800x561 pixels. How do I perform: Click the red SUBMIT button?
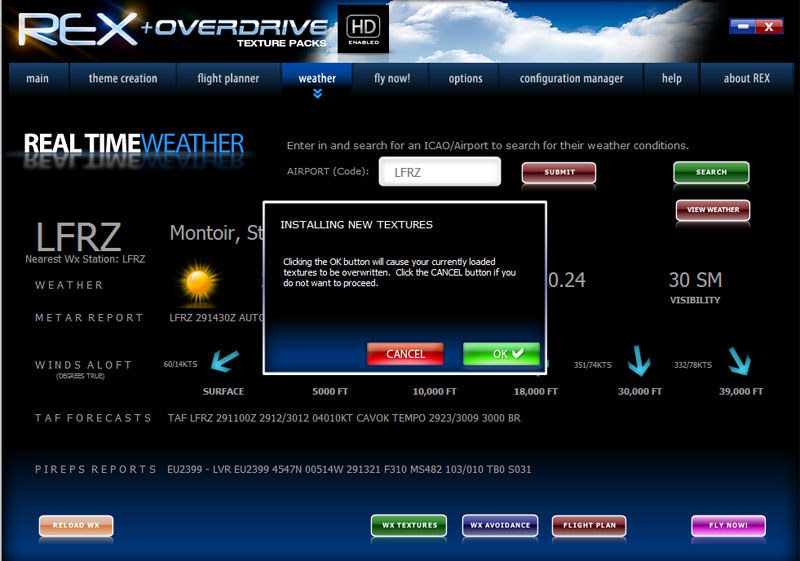tap(559, 172)
